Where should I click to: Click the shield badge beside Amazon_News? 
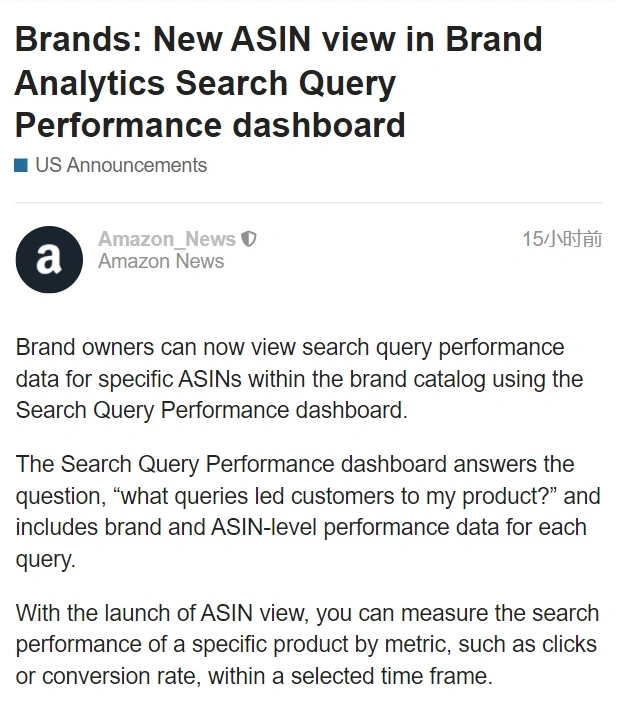coord(249,239)
